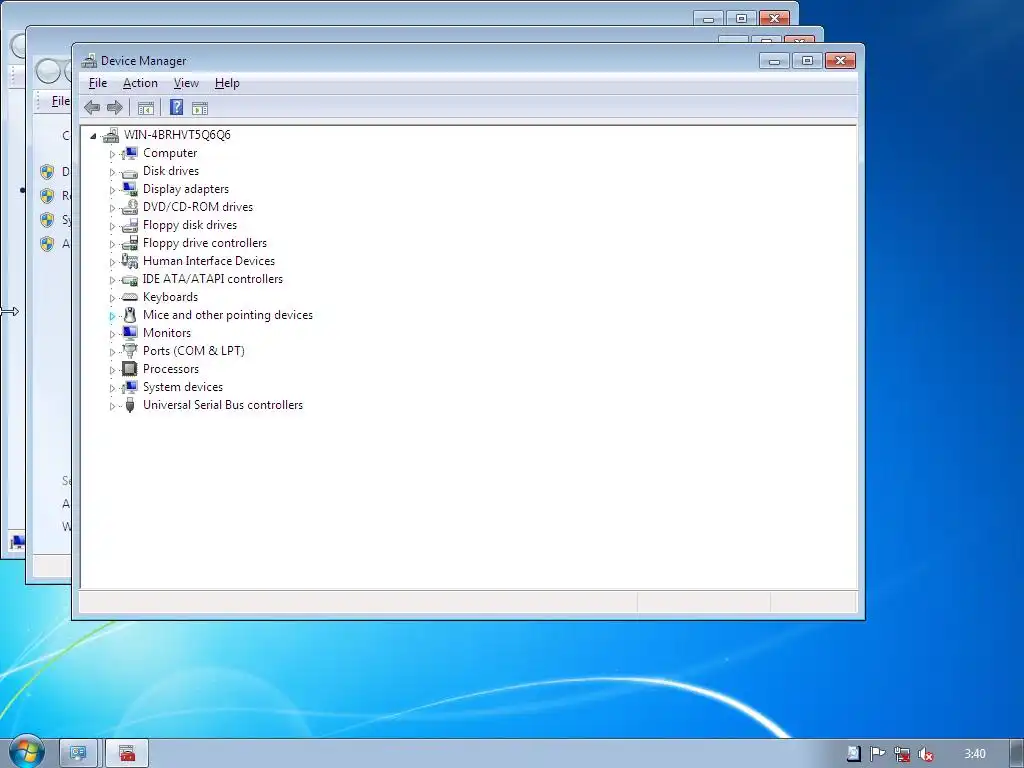The image size is (1024, 768).
Task: Click the Forward arrow in Device Manager toolbar
Action: pos(115,108)
